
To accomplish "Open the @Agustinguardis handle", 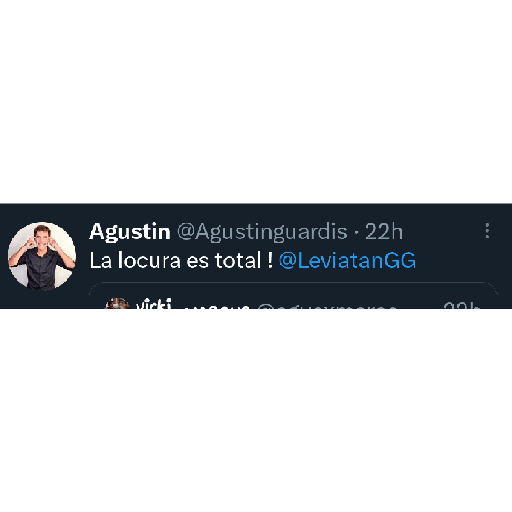I will [262, 232].
